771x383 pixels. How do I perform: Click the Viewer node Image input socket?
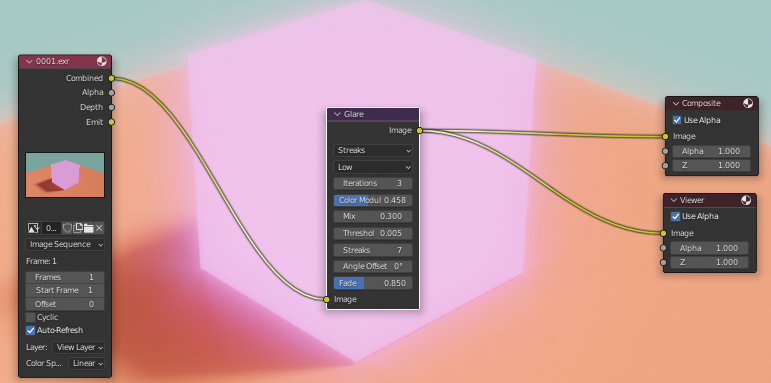tap(663, 233)
